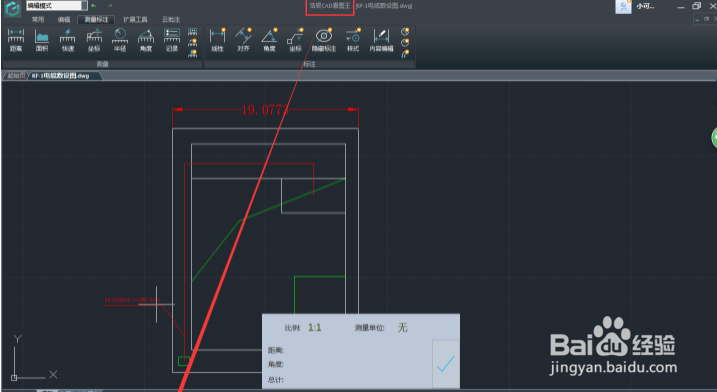Screen dimensions: 717x392
Task: Click the green round button at right edge
Action: pos(714,138)
